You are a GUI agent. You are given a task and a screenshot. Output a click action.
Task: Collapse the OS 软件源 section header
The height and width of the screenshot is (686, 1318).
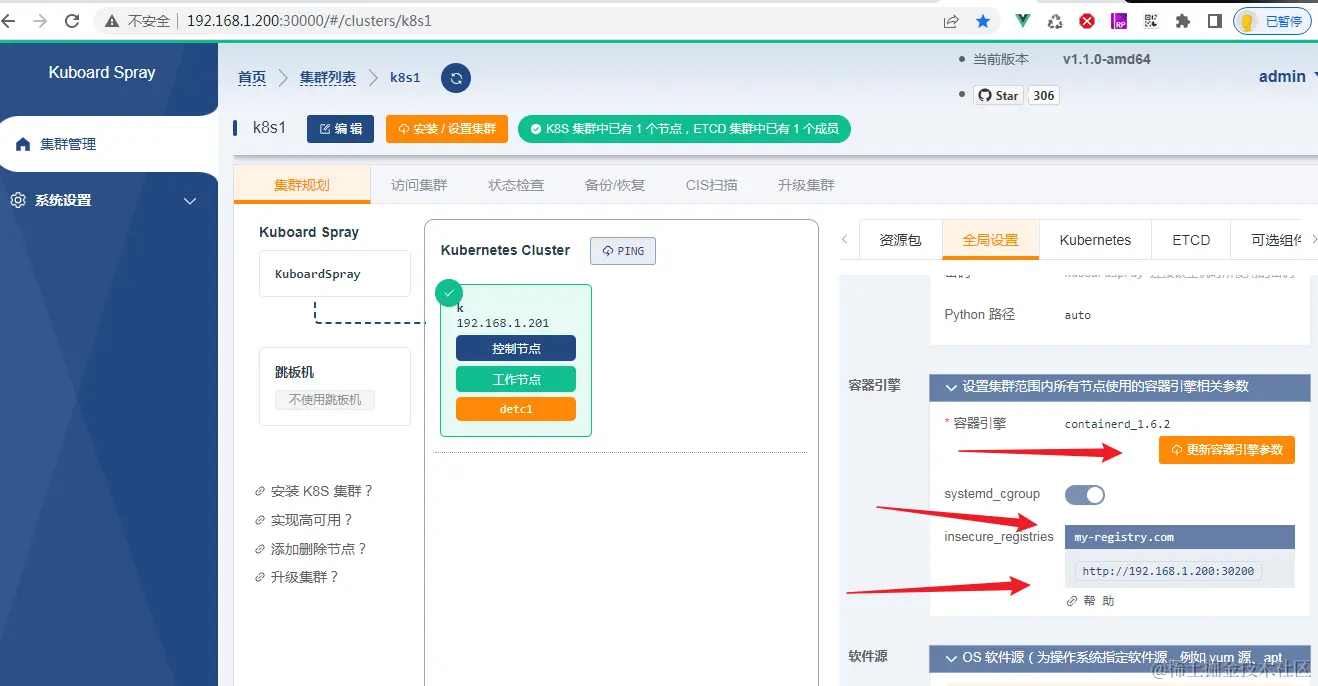click(1120, 658)
